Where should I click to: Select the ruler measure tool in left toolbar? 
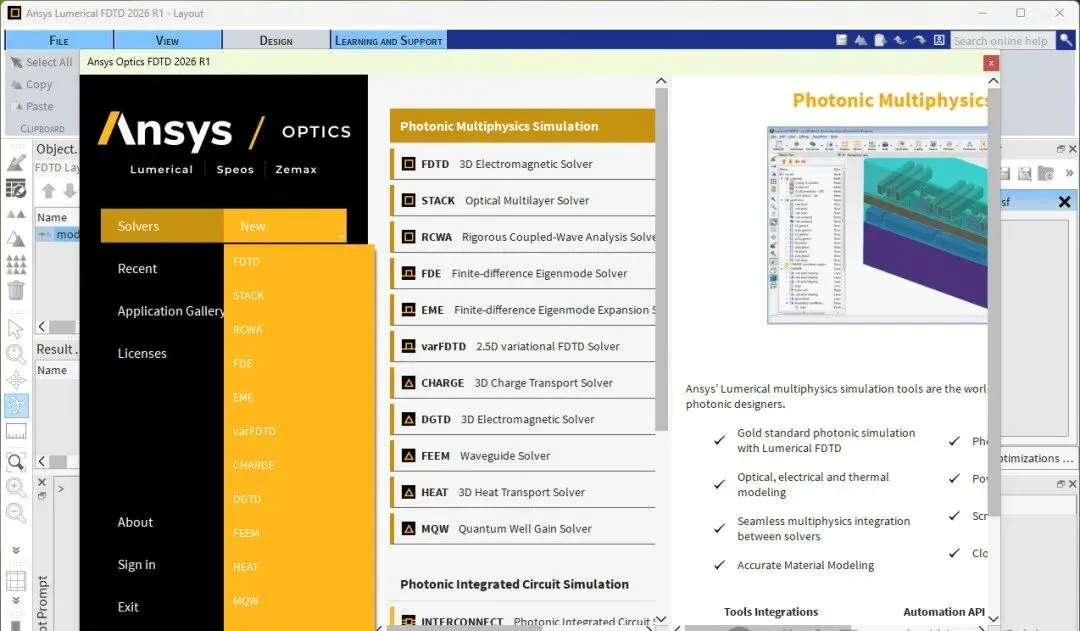click(16, 431)
